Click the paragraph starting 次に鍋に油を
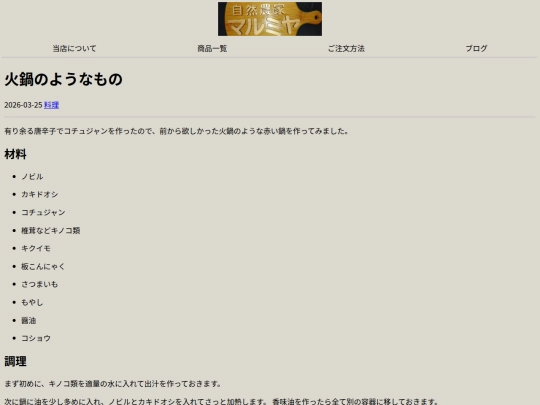540x405 pixels. (x=221, y=402)
